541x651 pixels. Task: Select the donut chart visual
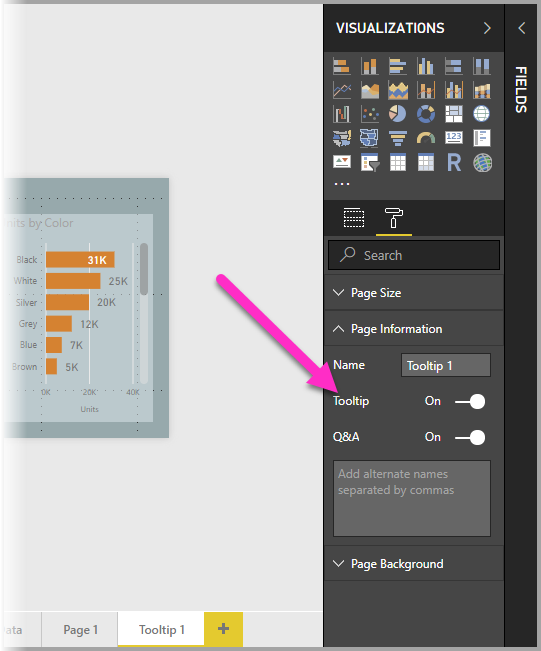(x=426, y=114)
